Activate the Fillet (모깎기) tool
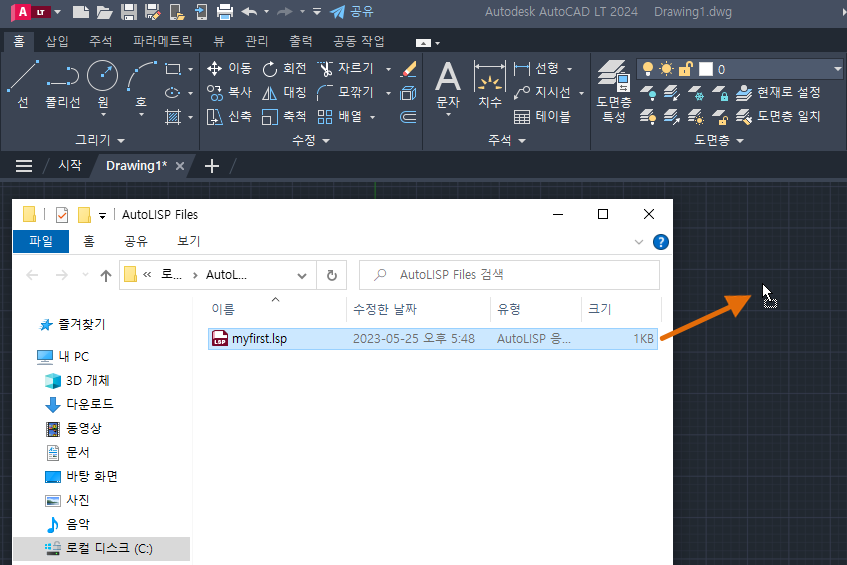The width and height of the screenshot is (847, 565). [x=346, y=92]
